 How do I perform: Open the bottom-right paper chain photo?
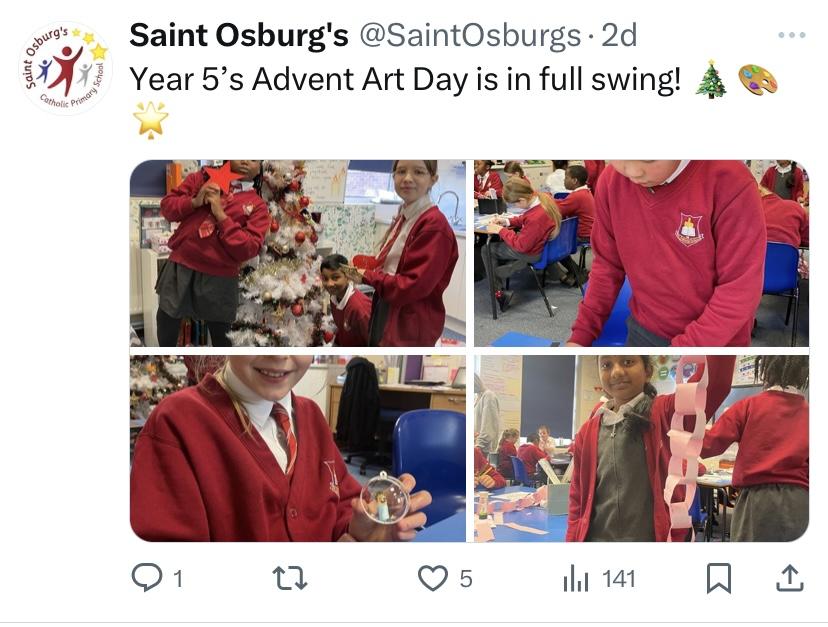coord(641,448)
